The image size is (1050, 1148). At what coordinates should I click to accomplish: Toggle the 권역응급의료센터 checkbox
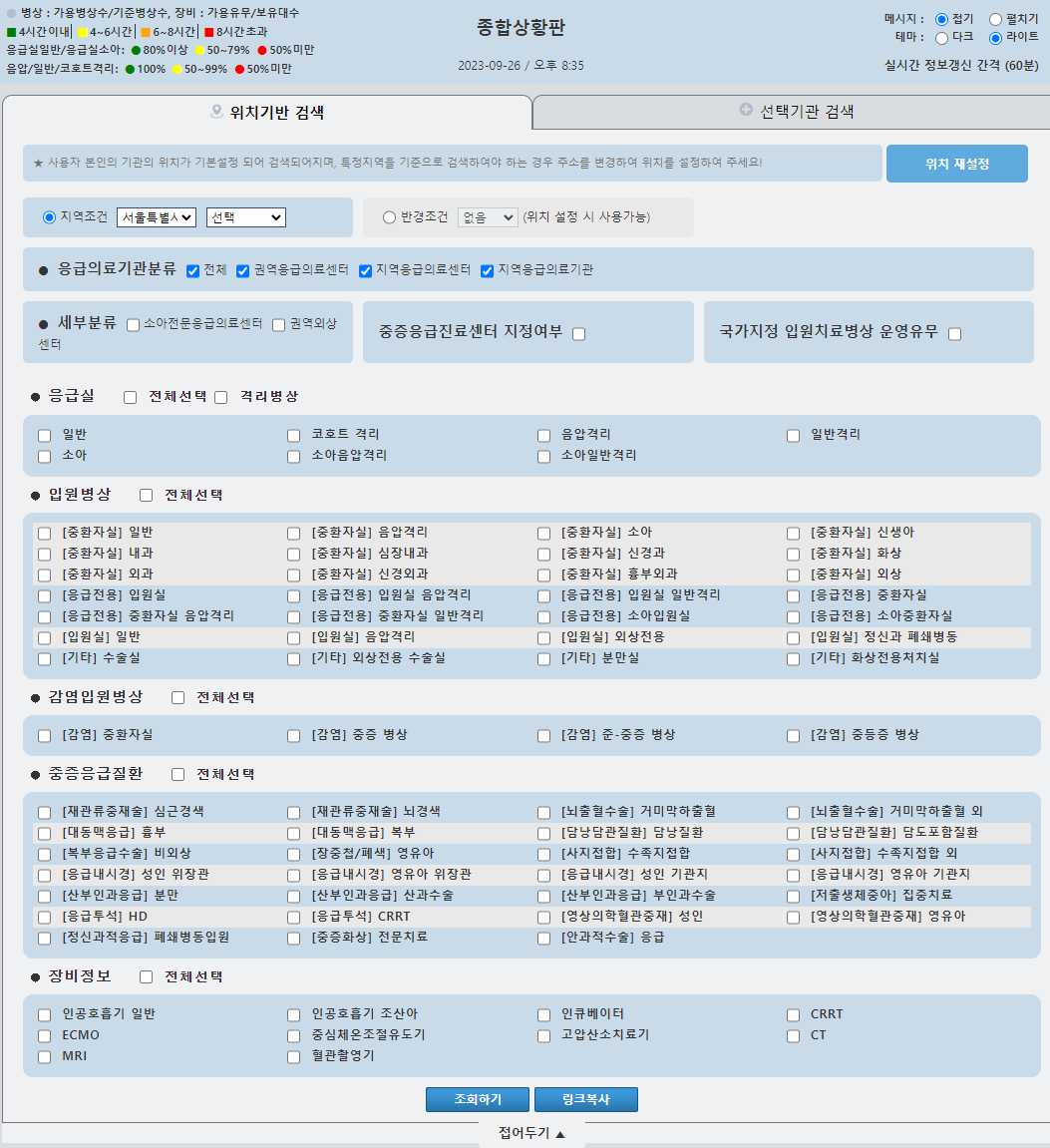click(243, 271)
